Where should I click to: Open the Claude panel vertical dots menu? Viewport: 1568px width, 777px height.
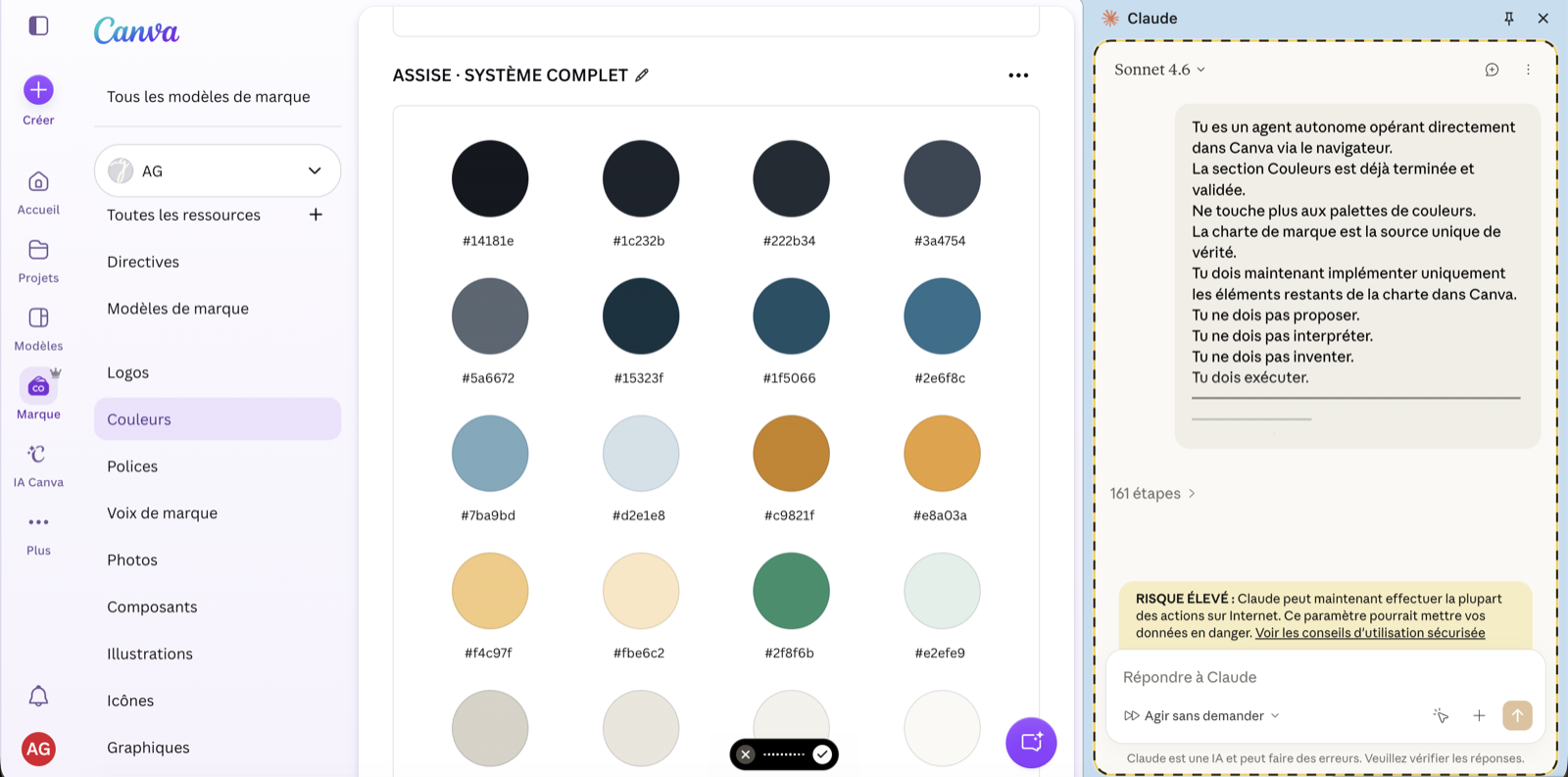pyautogui.click(x=1528, y=70)
